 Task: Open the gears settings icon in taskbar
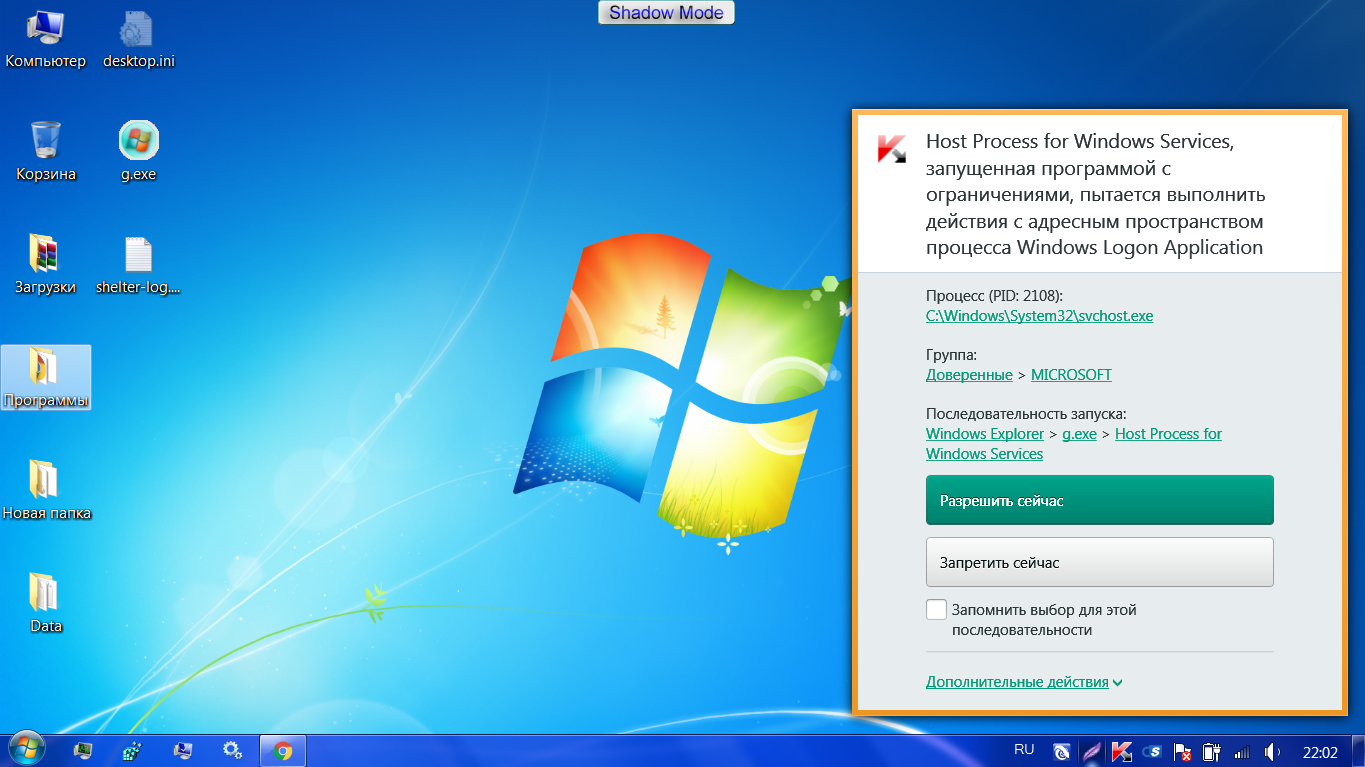tap(232, 750)
